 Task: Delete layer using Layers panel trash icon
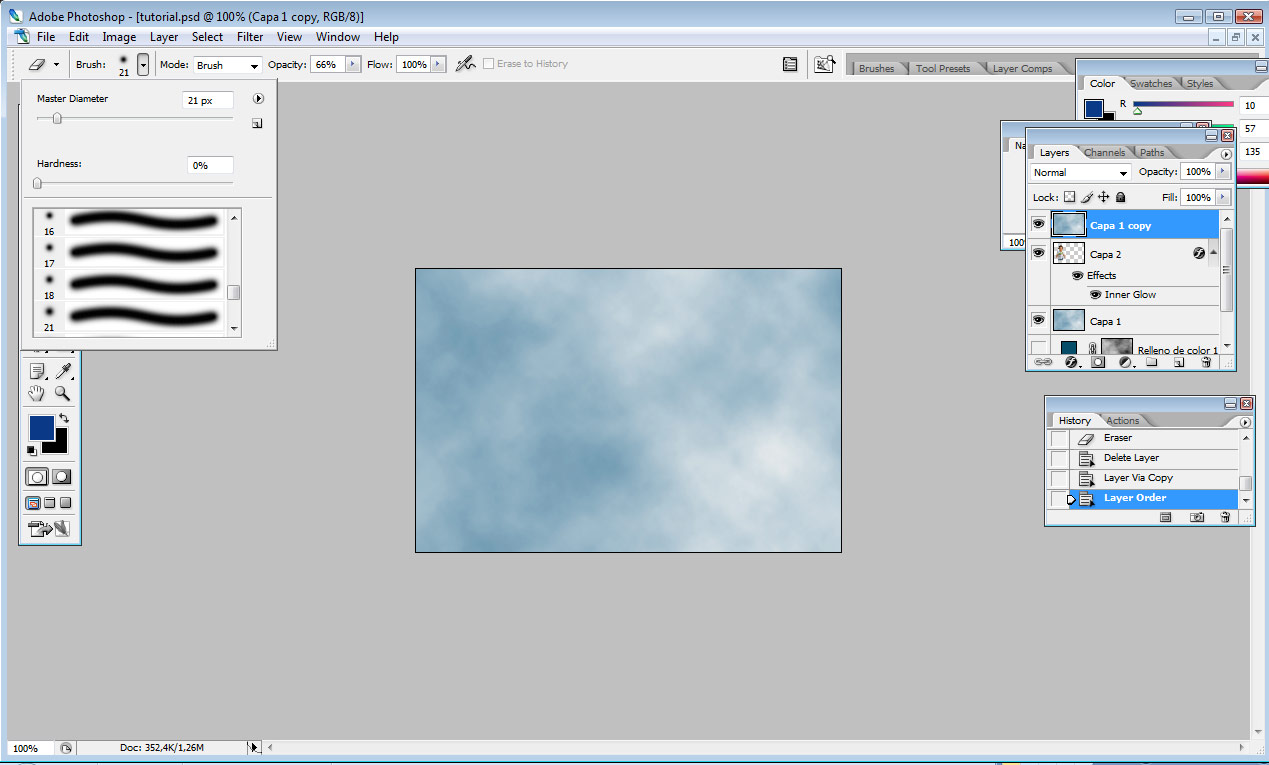click(x=1206, y=362)
